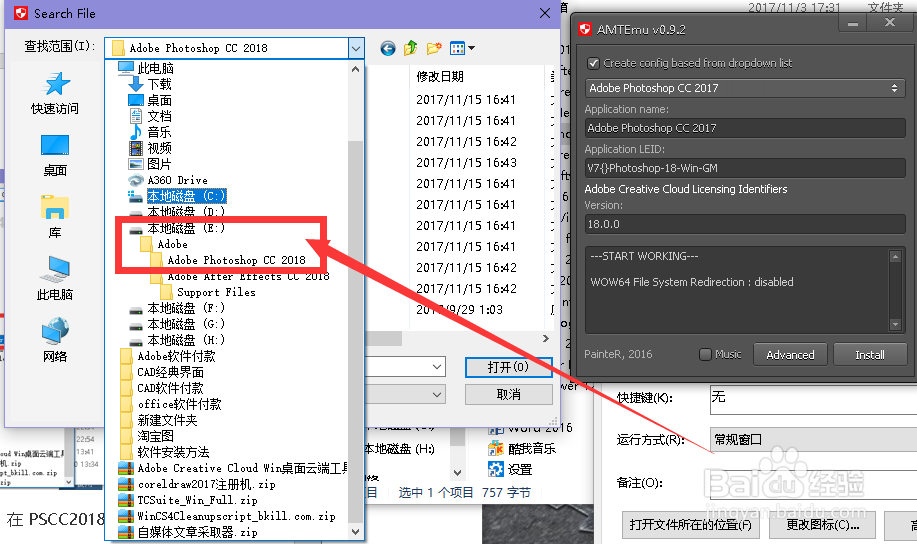
Task: Select Desktop (桌面) in left places bar
Action: pos(55,156)
